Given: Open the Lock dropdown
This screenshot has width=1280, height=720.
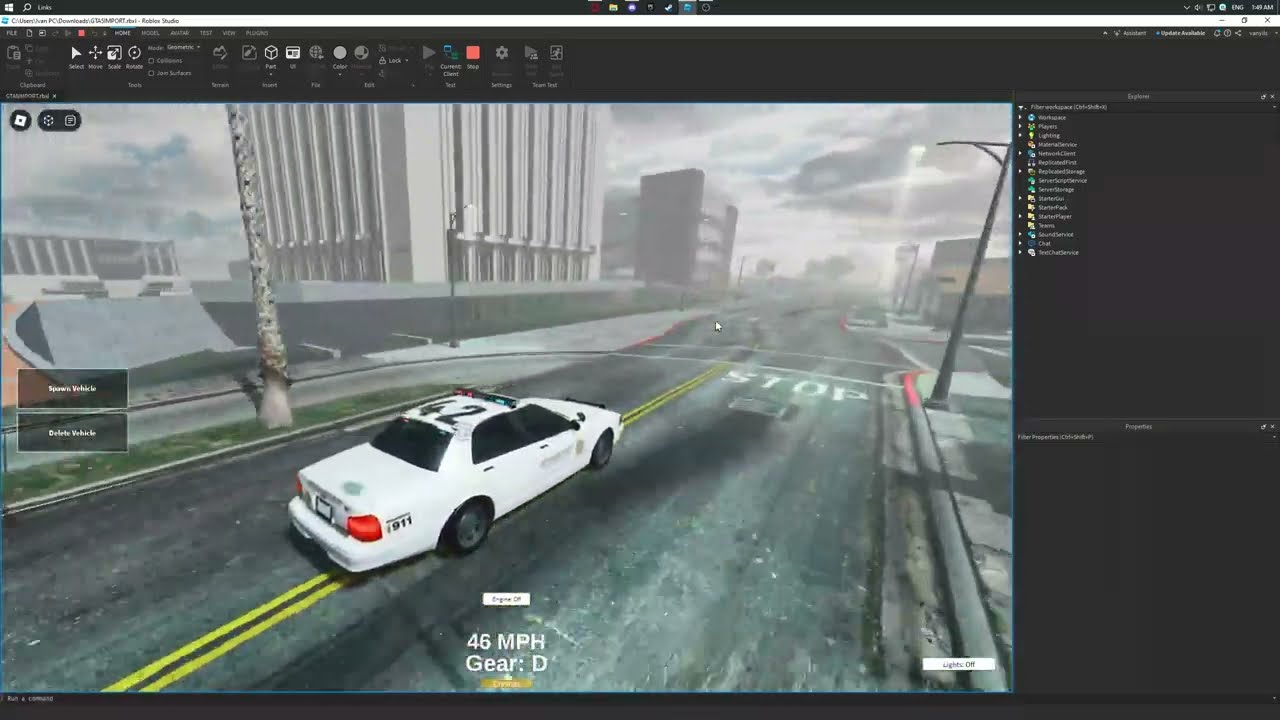Looking at the screenshot, I should tap(393, 60).
